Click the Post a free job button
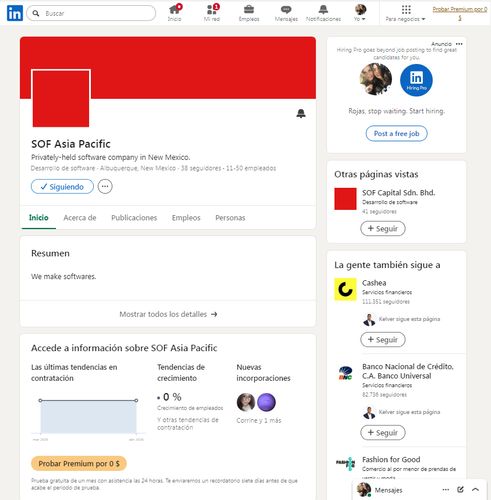 point(396,134)
